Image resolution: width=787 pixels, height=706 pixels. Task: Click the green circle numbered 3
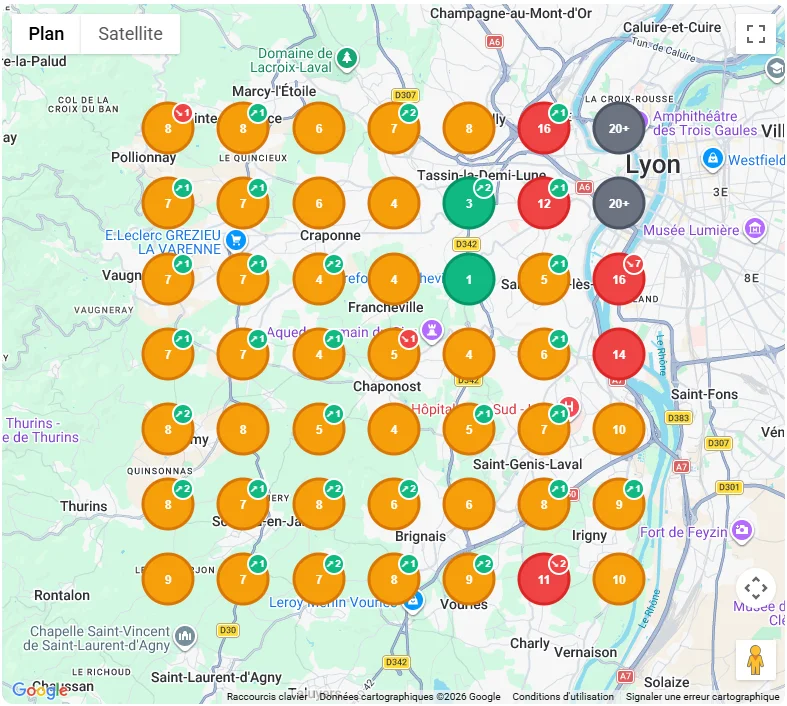coord(469,203)
